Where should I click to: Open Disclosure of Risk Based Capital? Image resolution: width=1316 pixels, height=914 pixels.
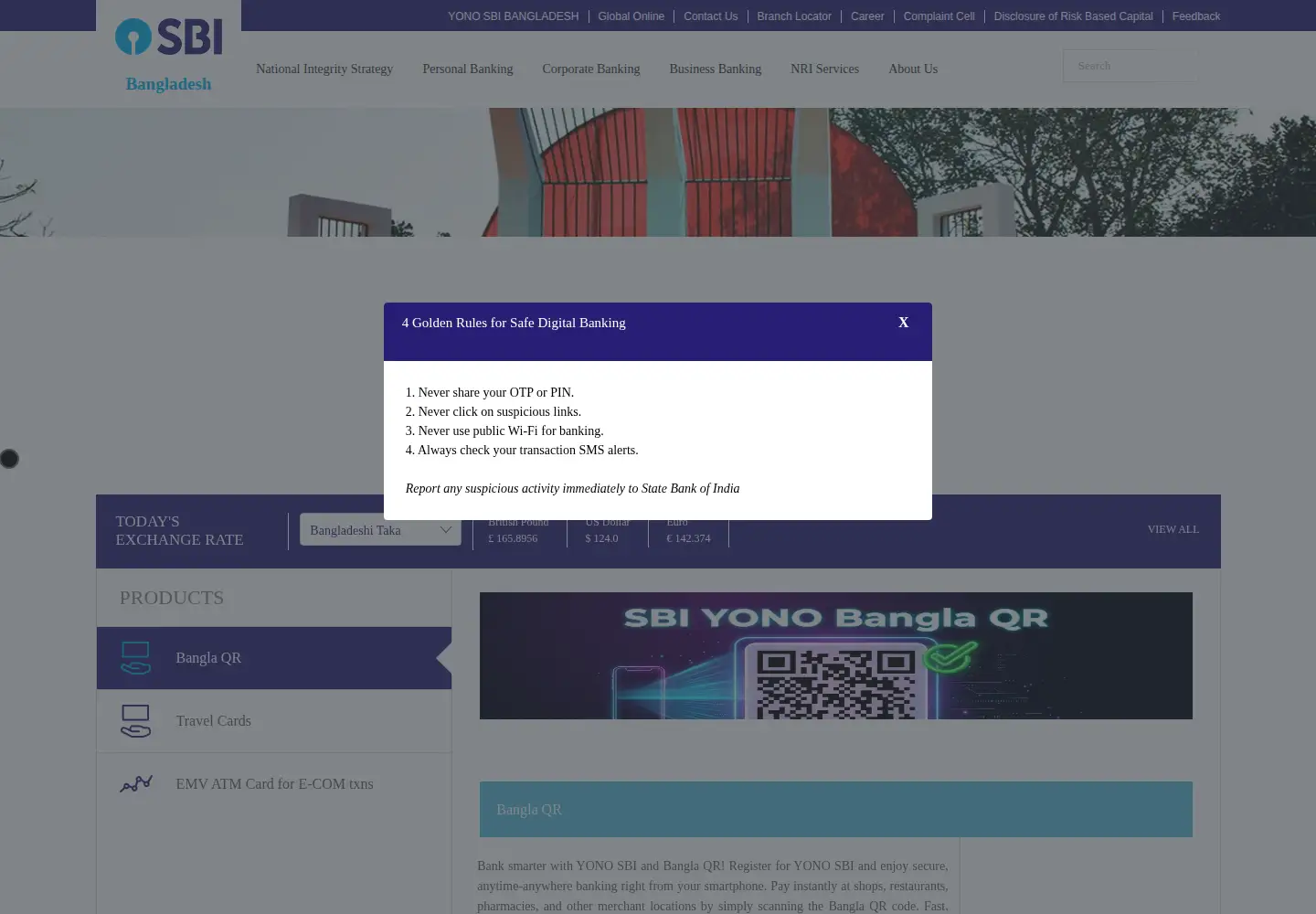click(1073, 16)
